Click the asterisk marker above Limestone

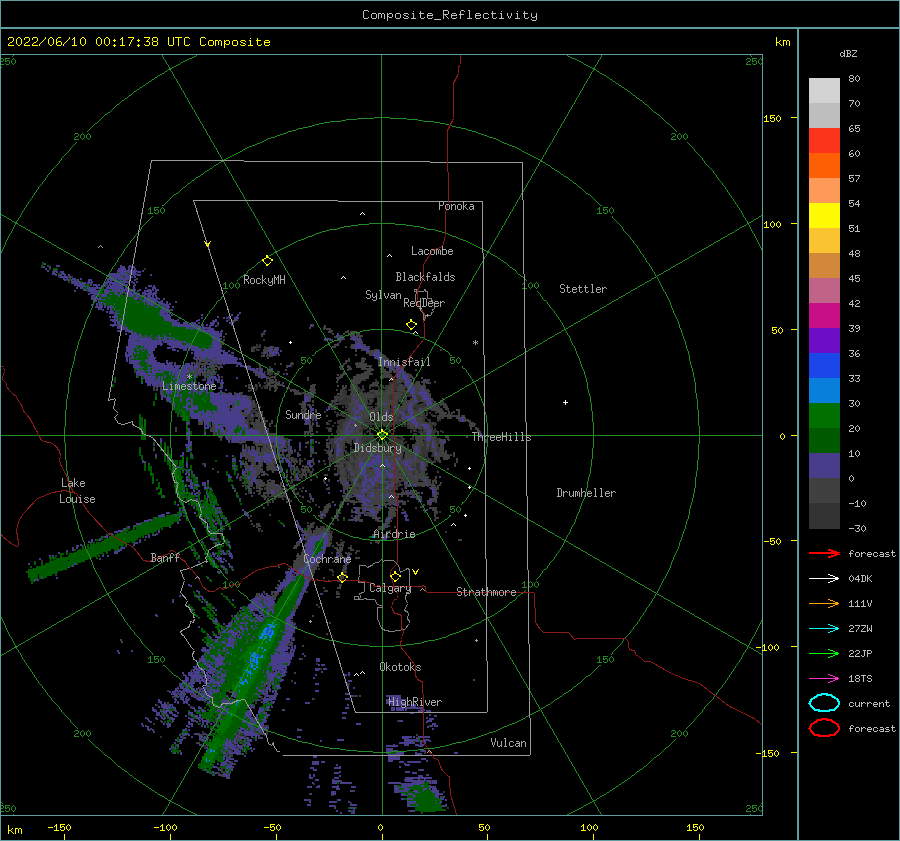[x=189, y=377]
